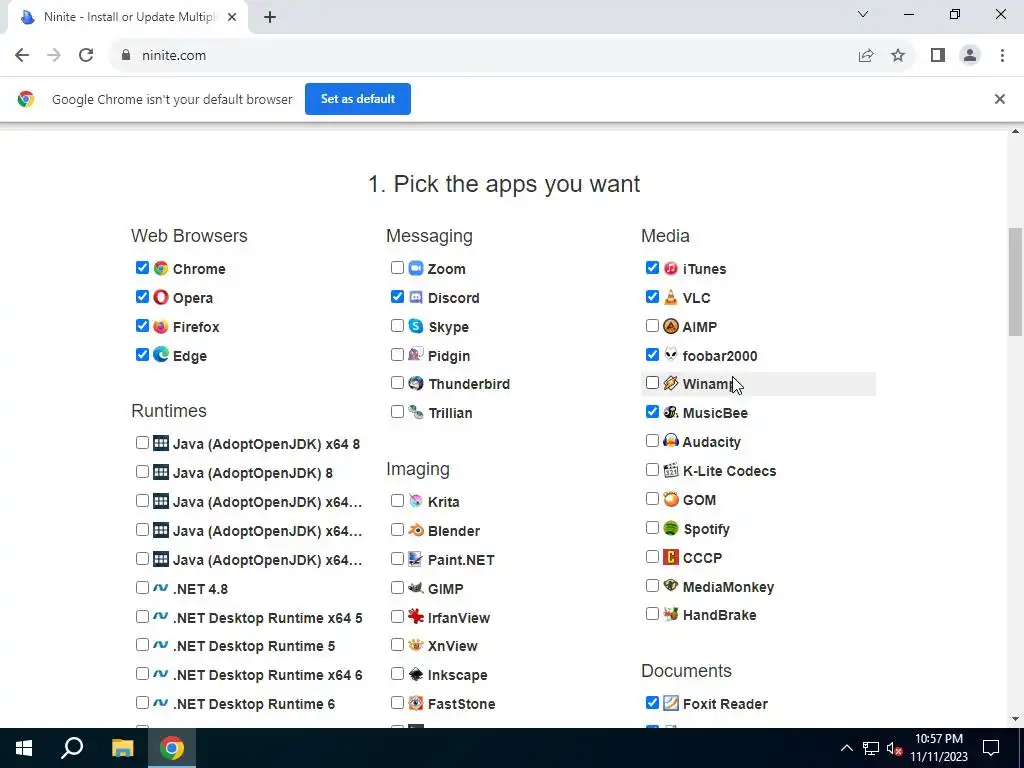
Task: Click the Discord app icon
Action: tap(416, 297)
